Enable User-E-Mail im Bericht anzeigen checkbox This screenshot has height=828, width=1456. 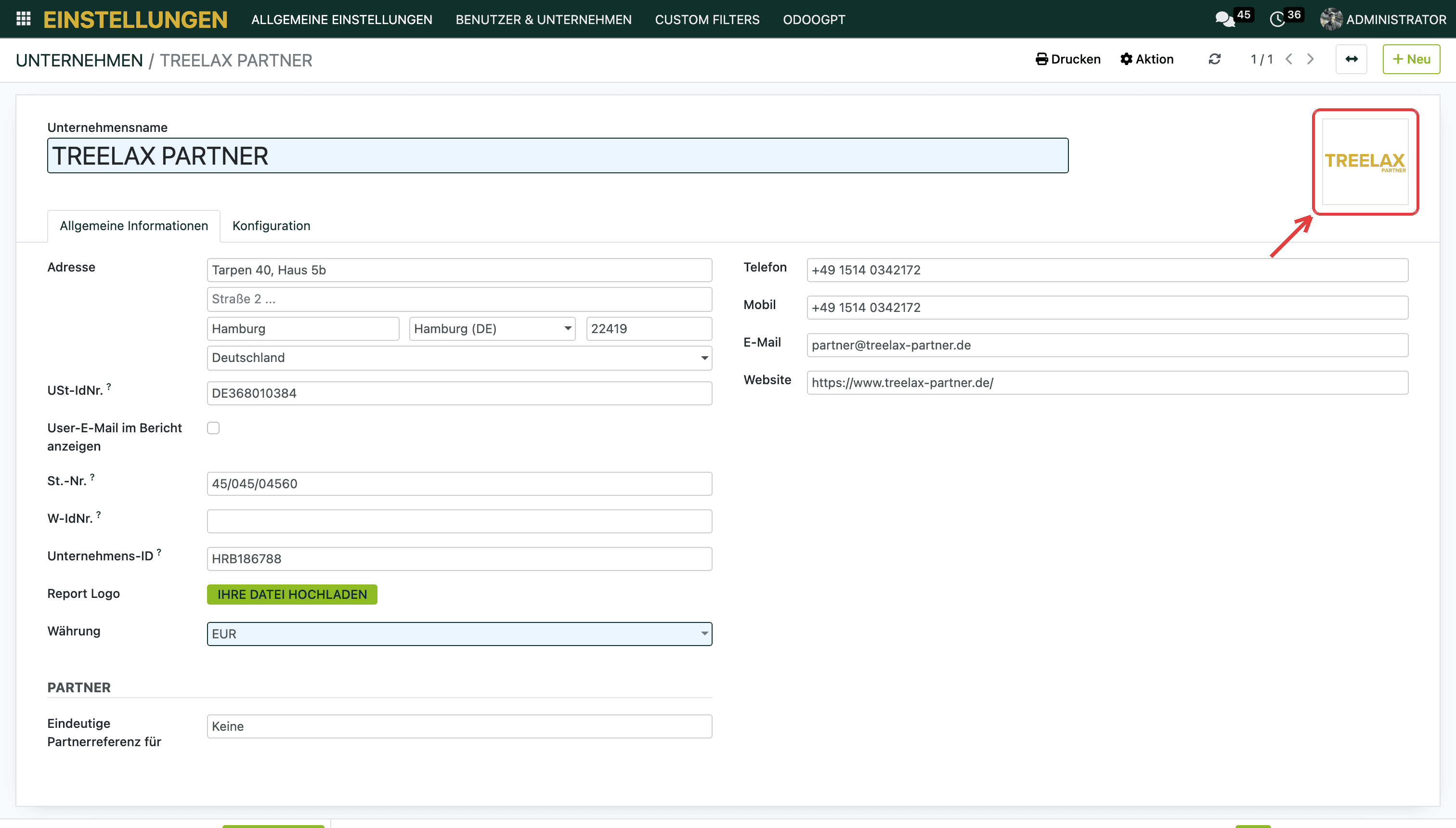click(x=213, y=427)
